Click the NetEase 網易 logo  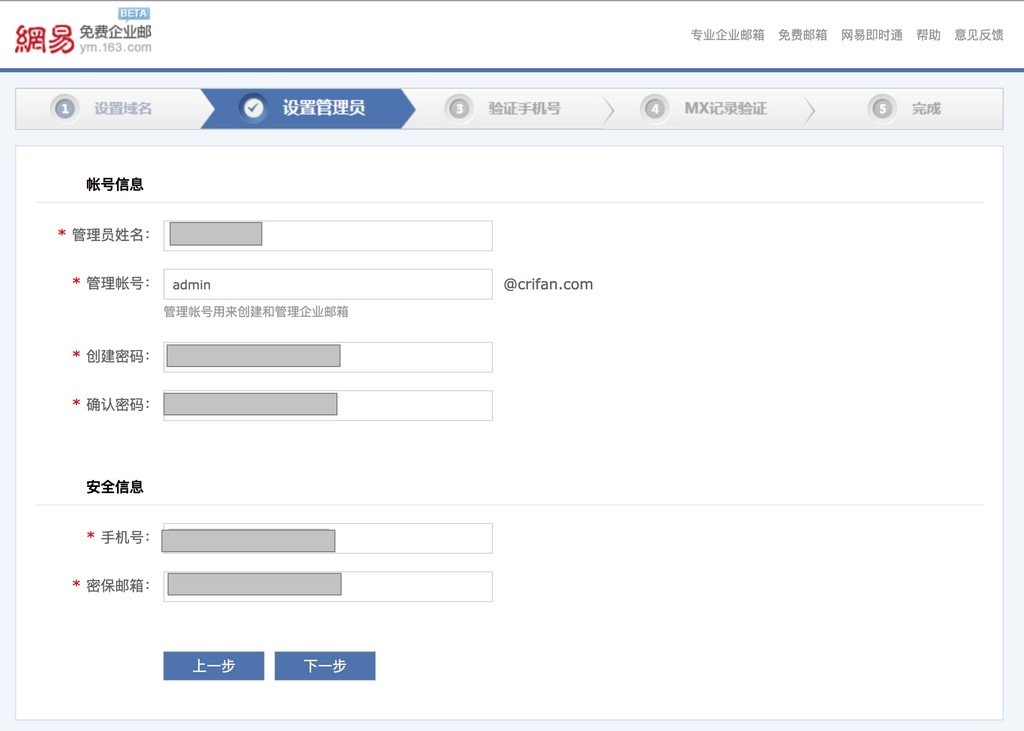tap(44, 39)
